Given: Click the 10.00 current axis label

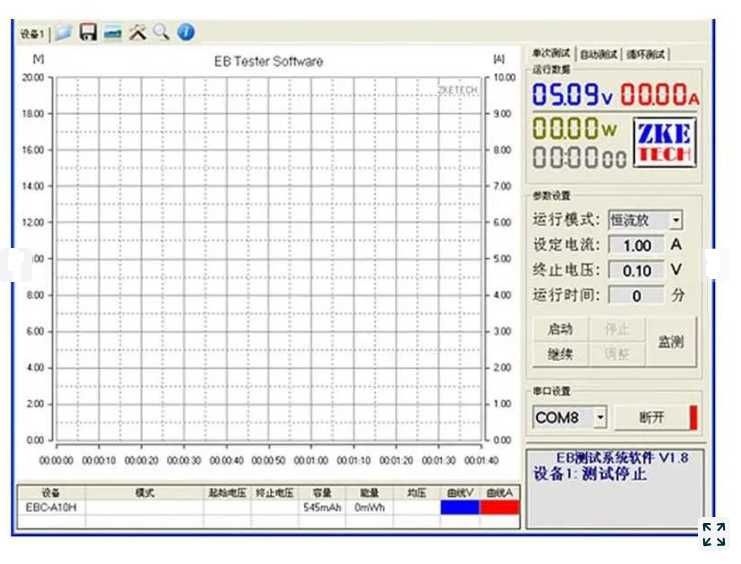Looking at the screenshot, I should (x=504, y=78).
